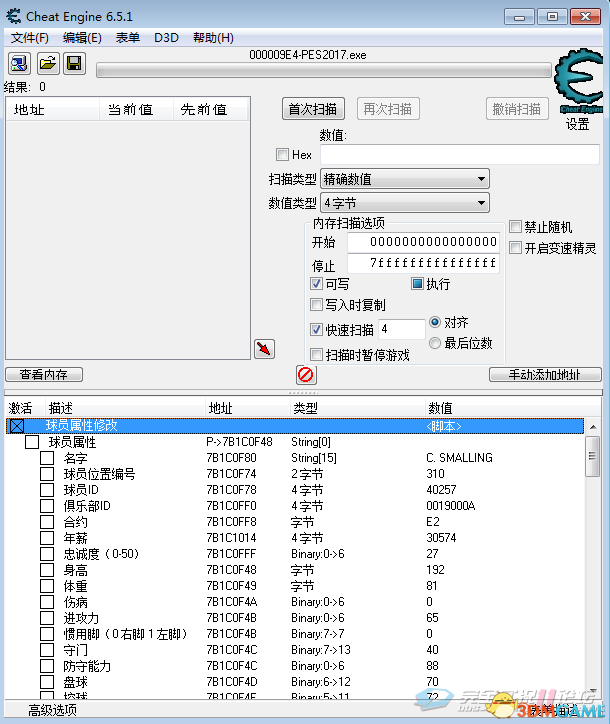The width and height of the screenshot is (610, 724).
Task: Click the address list scroll up arrow
Action: (592, 427)
